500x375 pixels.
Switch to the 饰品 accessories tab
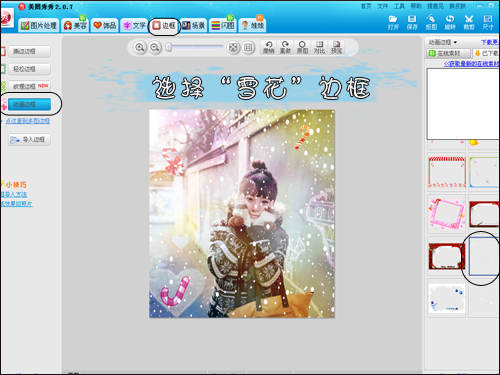point(105,25)
